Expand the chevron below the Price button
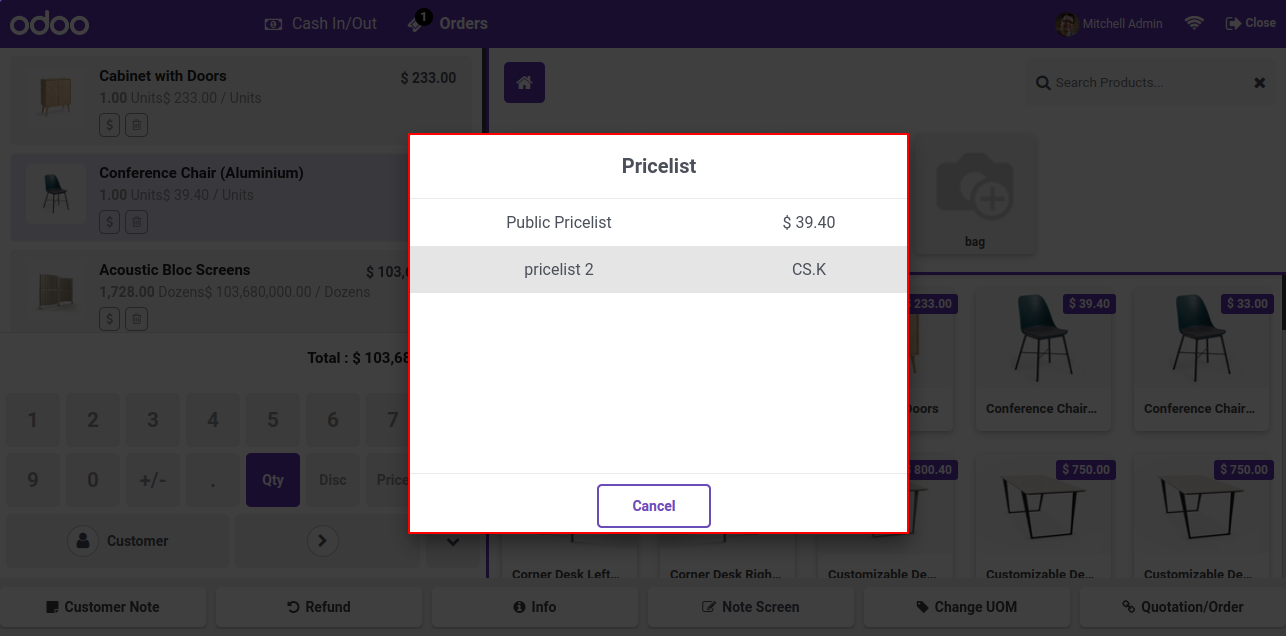 tap(452, 541)
